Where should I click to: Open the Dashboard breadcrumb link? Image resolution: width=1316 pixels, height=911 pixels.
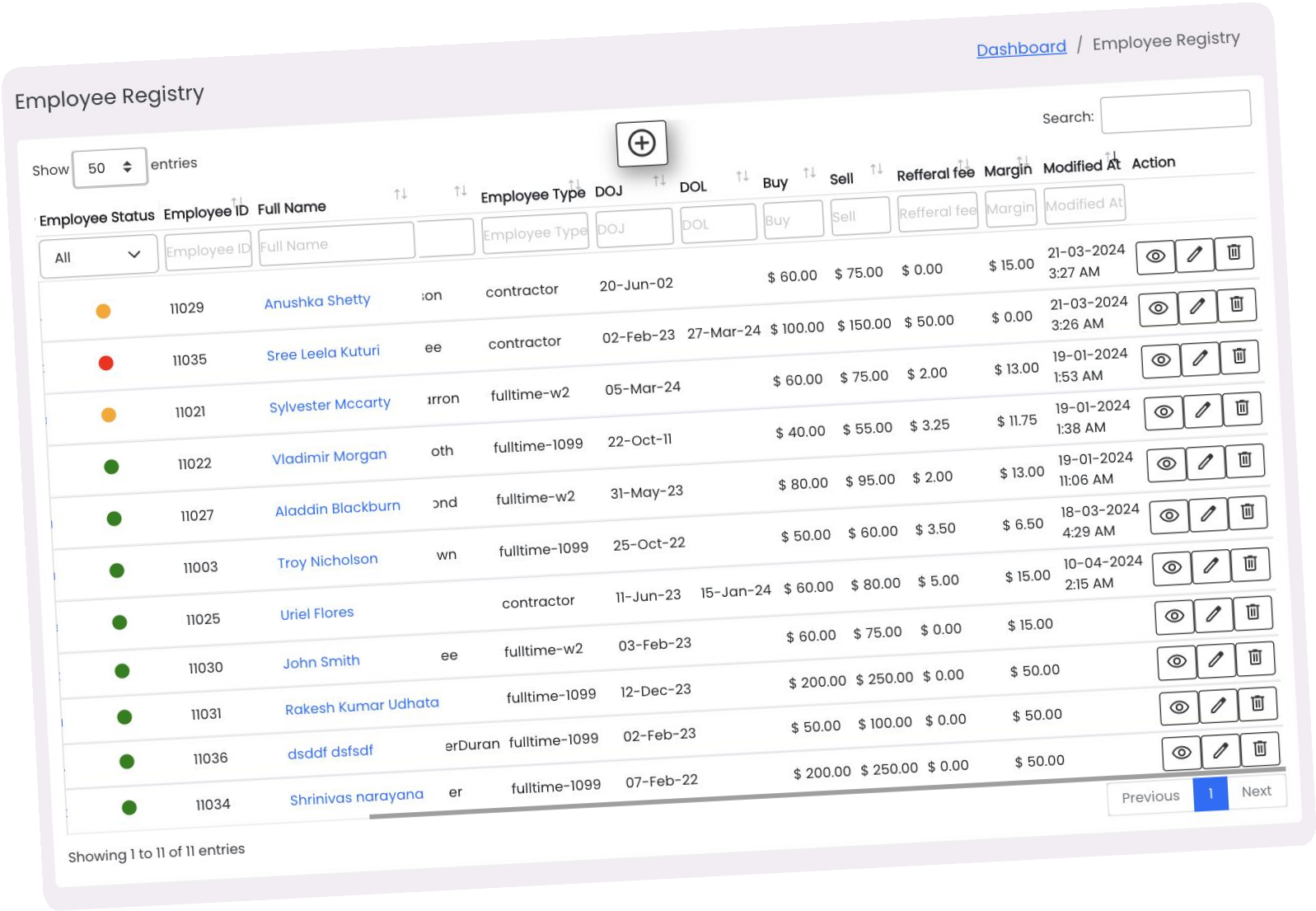[1020, 49]
